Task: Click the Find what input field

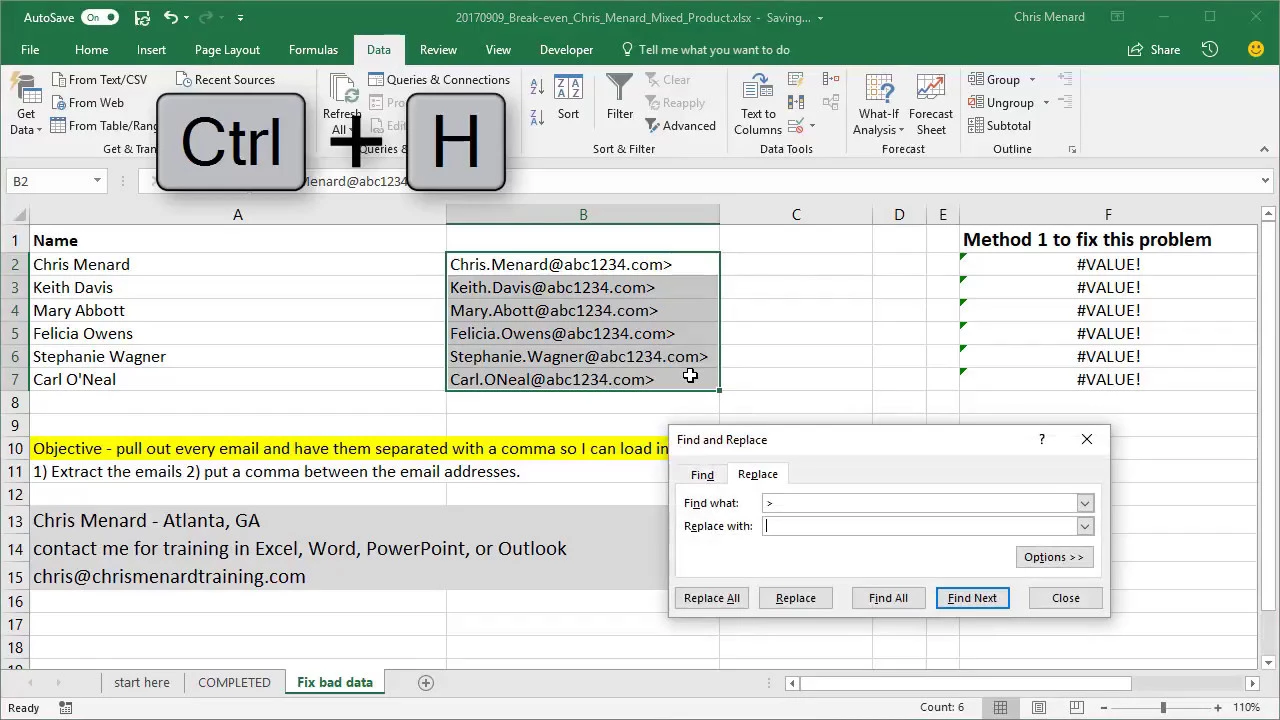Action: (919, 503)
